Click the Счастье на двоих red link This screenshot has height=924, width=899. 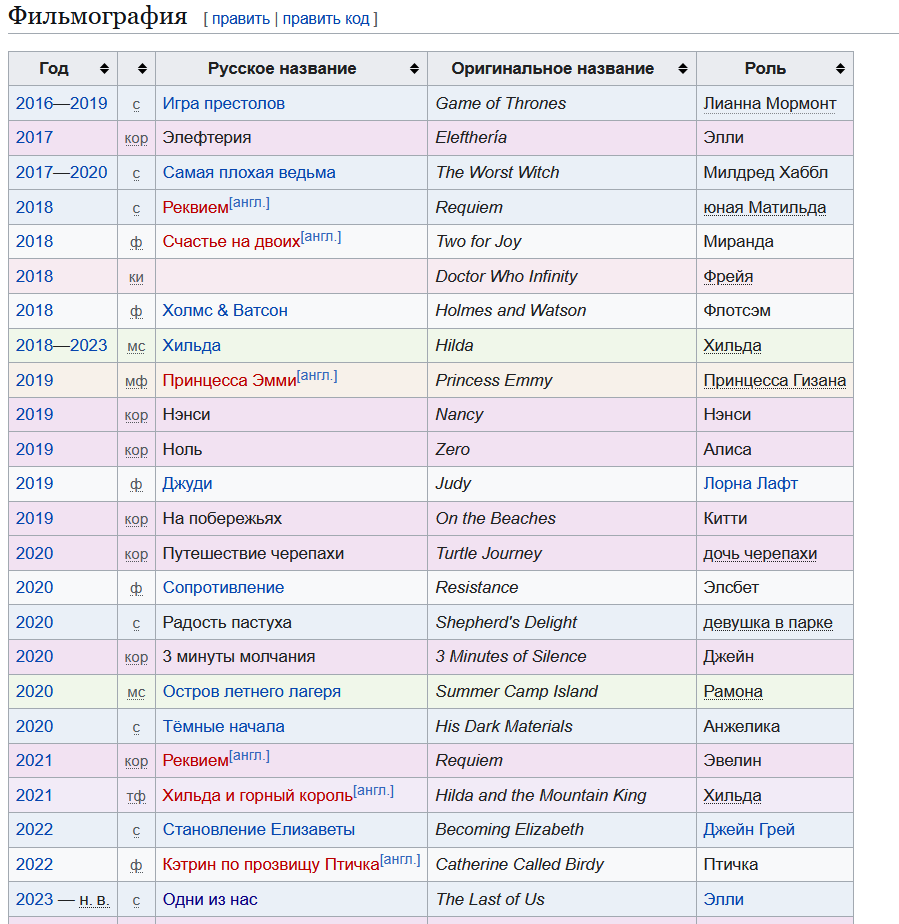click(231, 242)
